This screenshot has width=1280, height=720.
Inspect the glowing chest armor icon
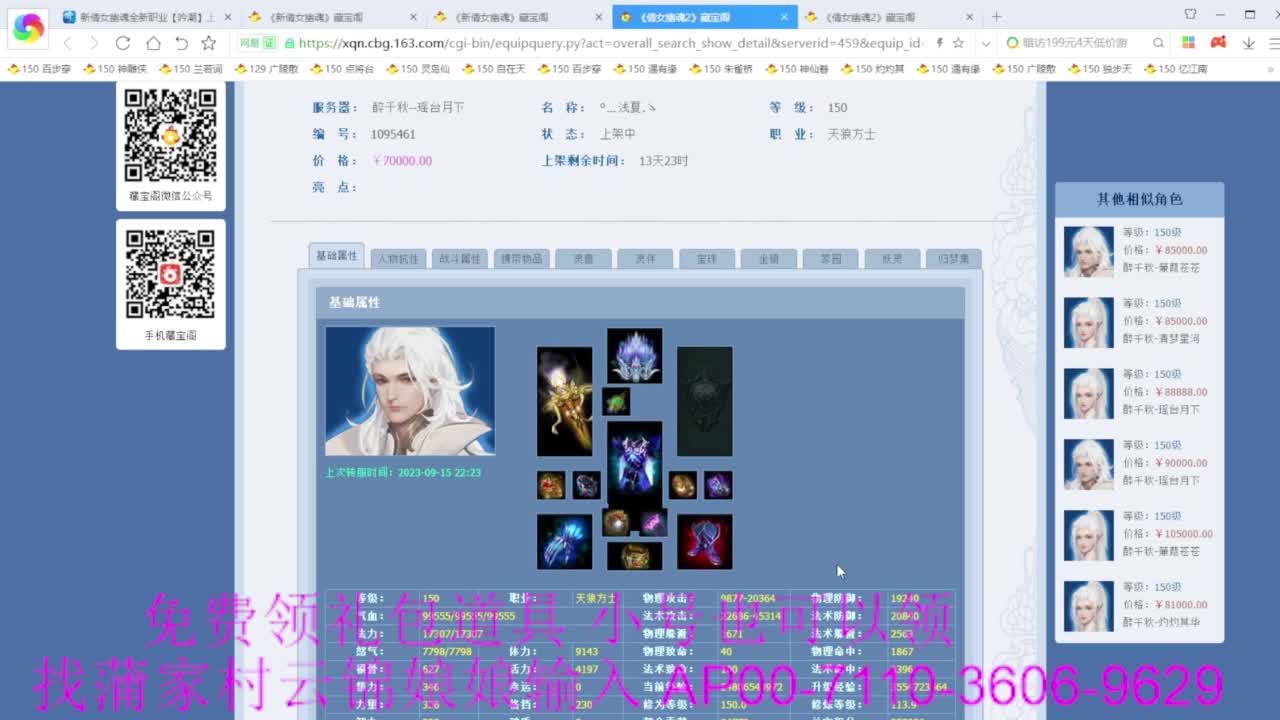[634, 465]
